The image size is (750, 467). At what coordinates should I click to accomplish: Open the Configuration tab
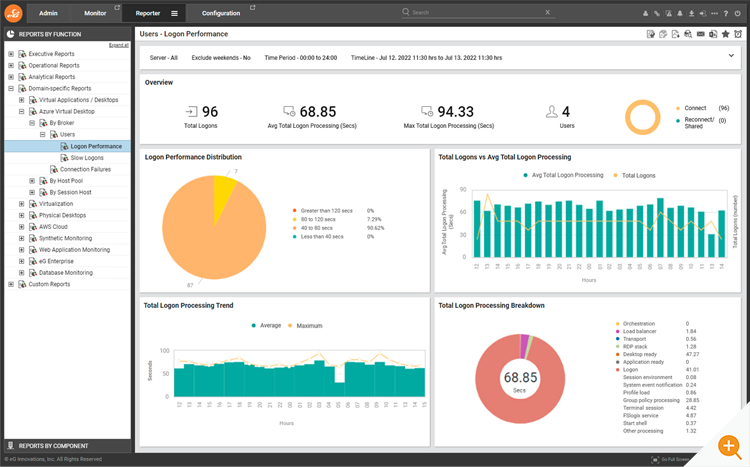[x=221, y=13]
